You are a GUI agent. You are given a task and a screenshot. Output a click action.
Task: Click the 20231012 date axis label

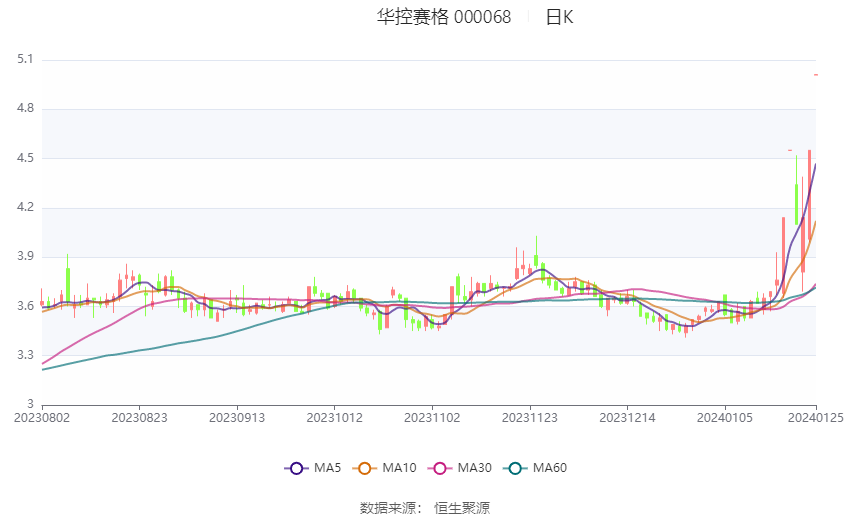(334, 418)
